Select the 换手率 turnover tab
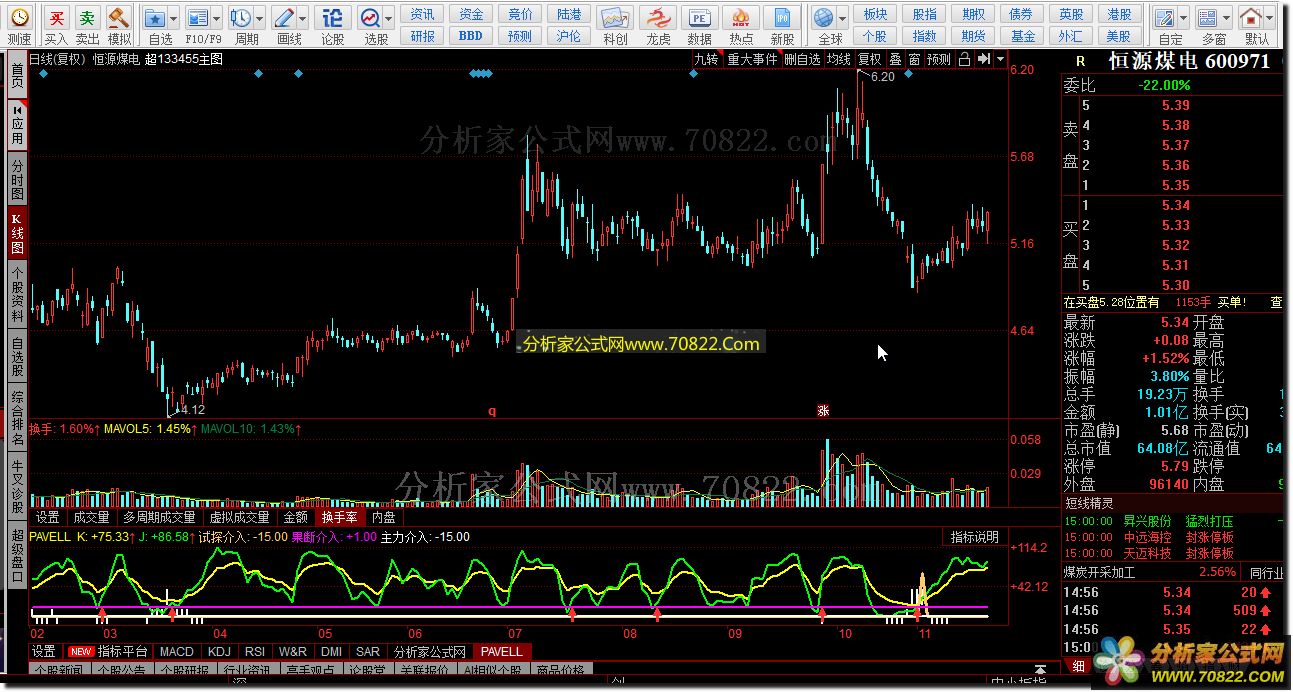Screen dimensions: 1293x692 click(x=339, y=517)
